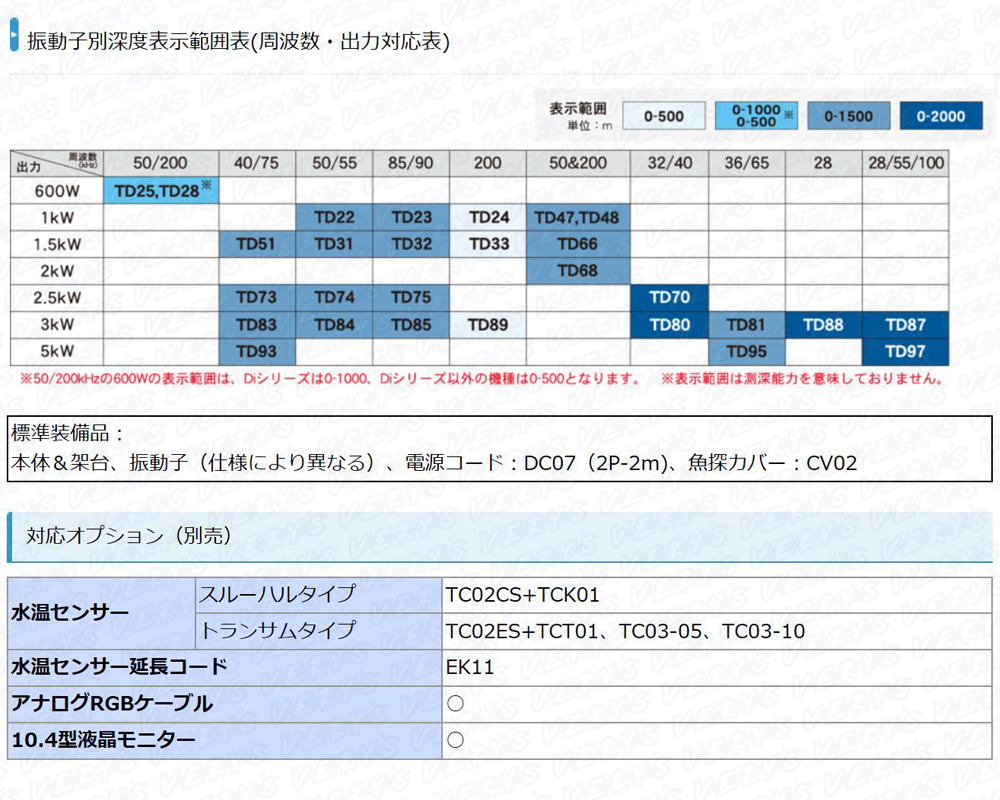Select the TD93 cell
The height and width of the screenshot is (800, 1000).
pos(257,352)
